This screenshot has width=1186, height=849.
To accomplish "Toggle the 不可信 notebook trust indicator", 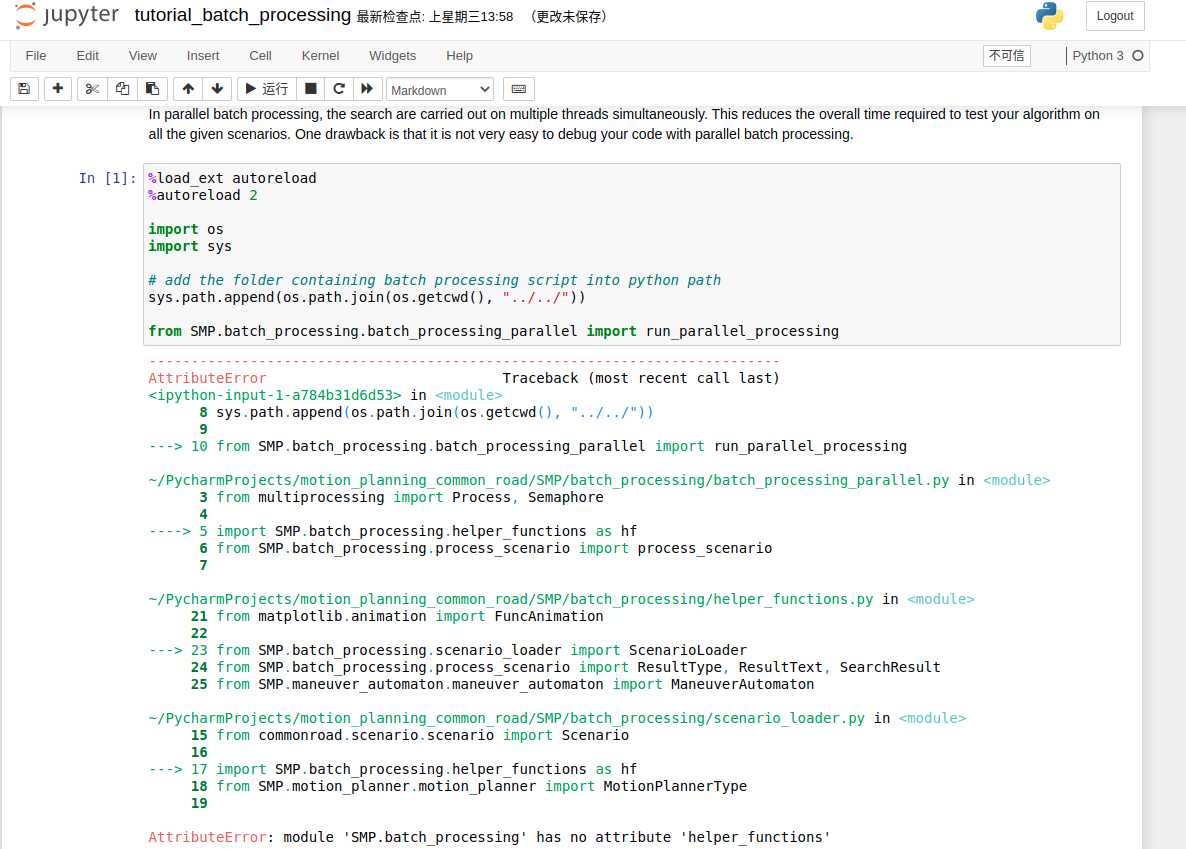I will (x=1006, y=56).
